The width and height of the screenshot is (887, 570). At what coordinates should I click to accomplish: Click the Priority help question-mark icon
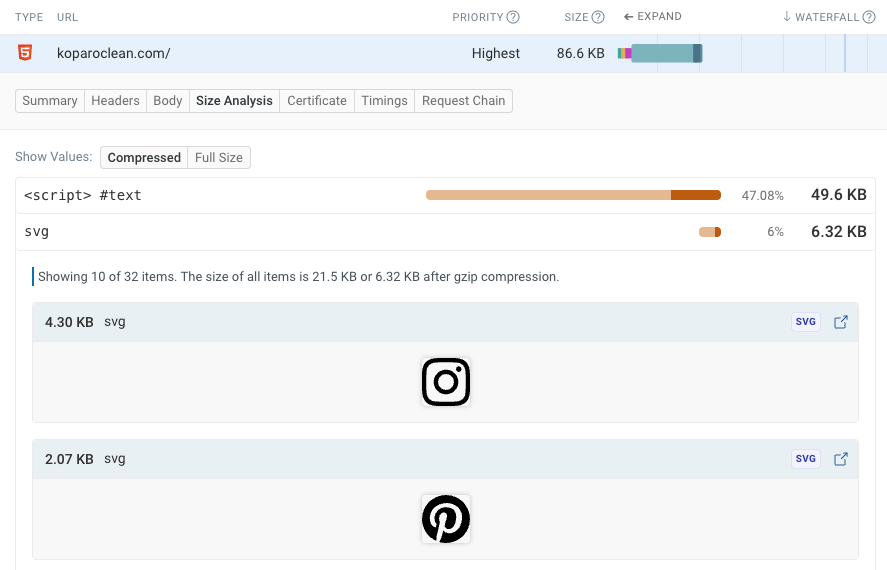[513, 17]
